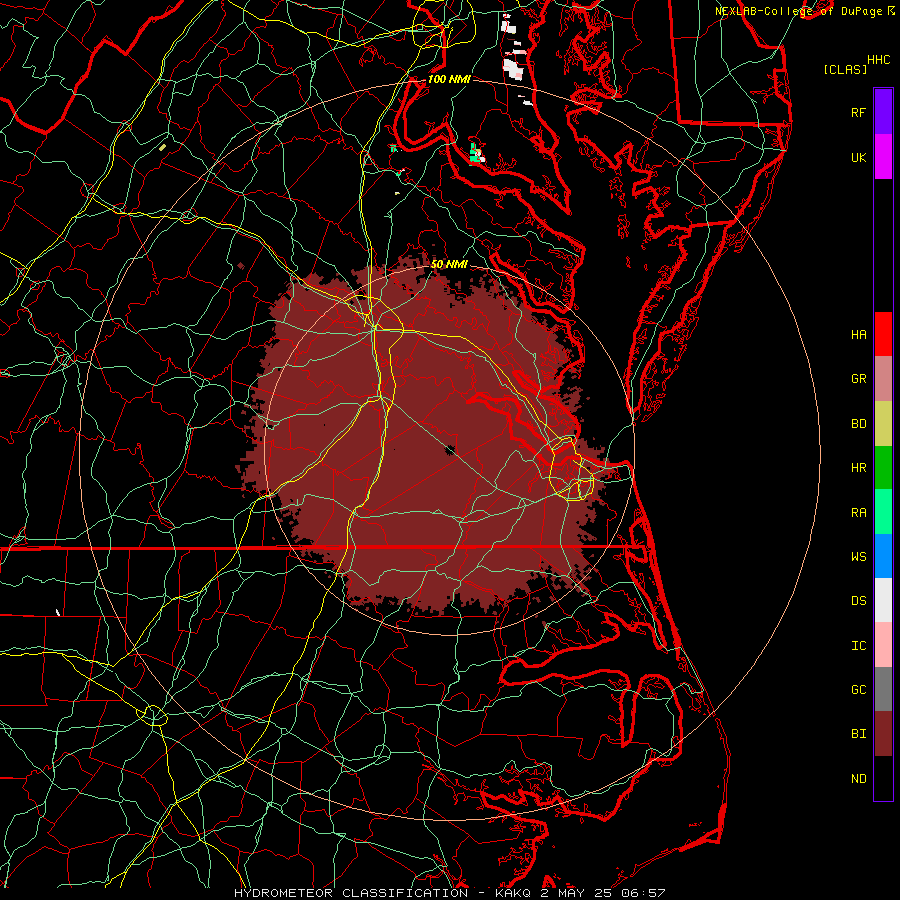Screen dimensions: 900x900
Task: Click the Hydrometeor Classification KAKQ timestamp caption
Action: tap(449, 893)
